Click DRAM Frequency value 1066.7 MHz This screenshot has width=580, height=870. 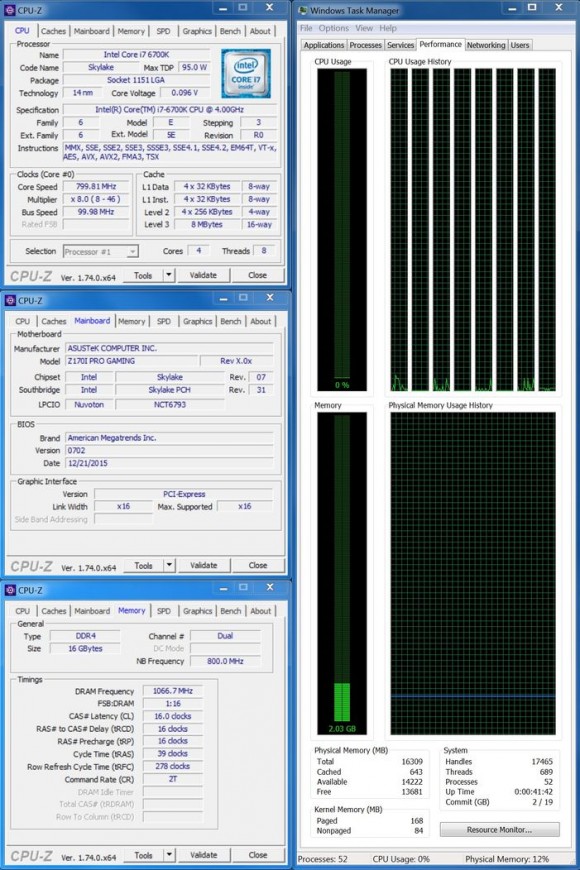tap(173, 691)
